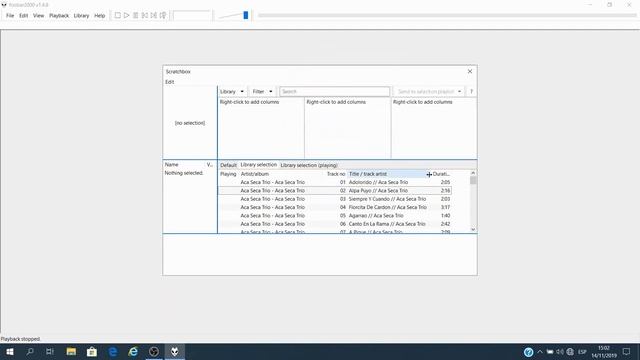Adjust the volume slider handle
The width and height of the screenshot is (640, 360).
pos(246,15)
